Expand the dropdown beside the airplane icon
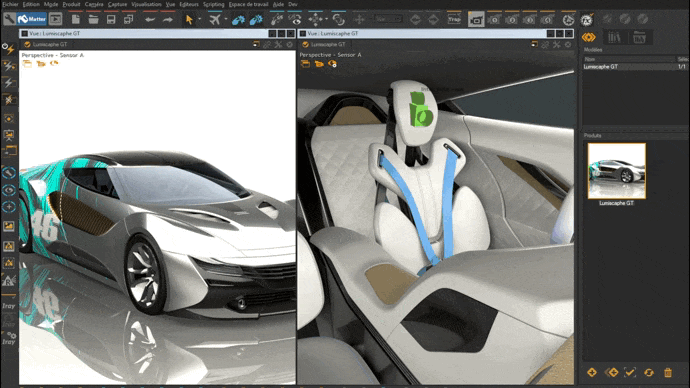Viewport: 690px width, 388px height. click(x=226, y=19)
